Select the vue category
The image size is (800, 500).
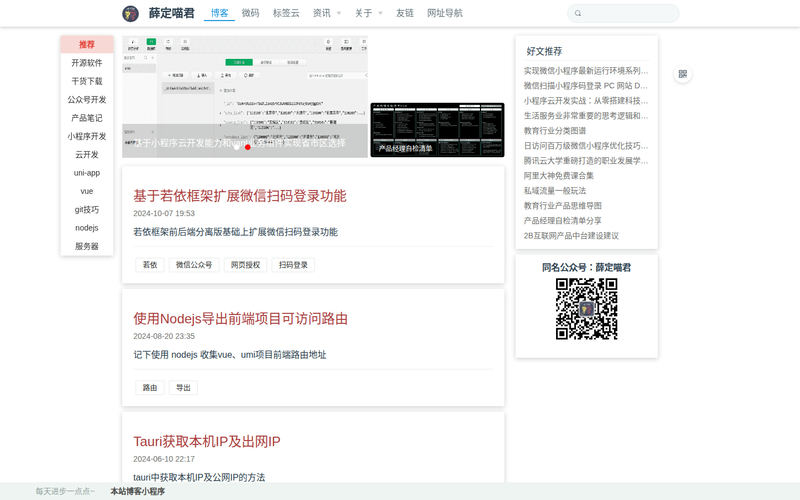87,191
